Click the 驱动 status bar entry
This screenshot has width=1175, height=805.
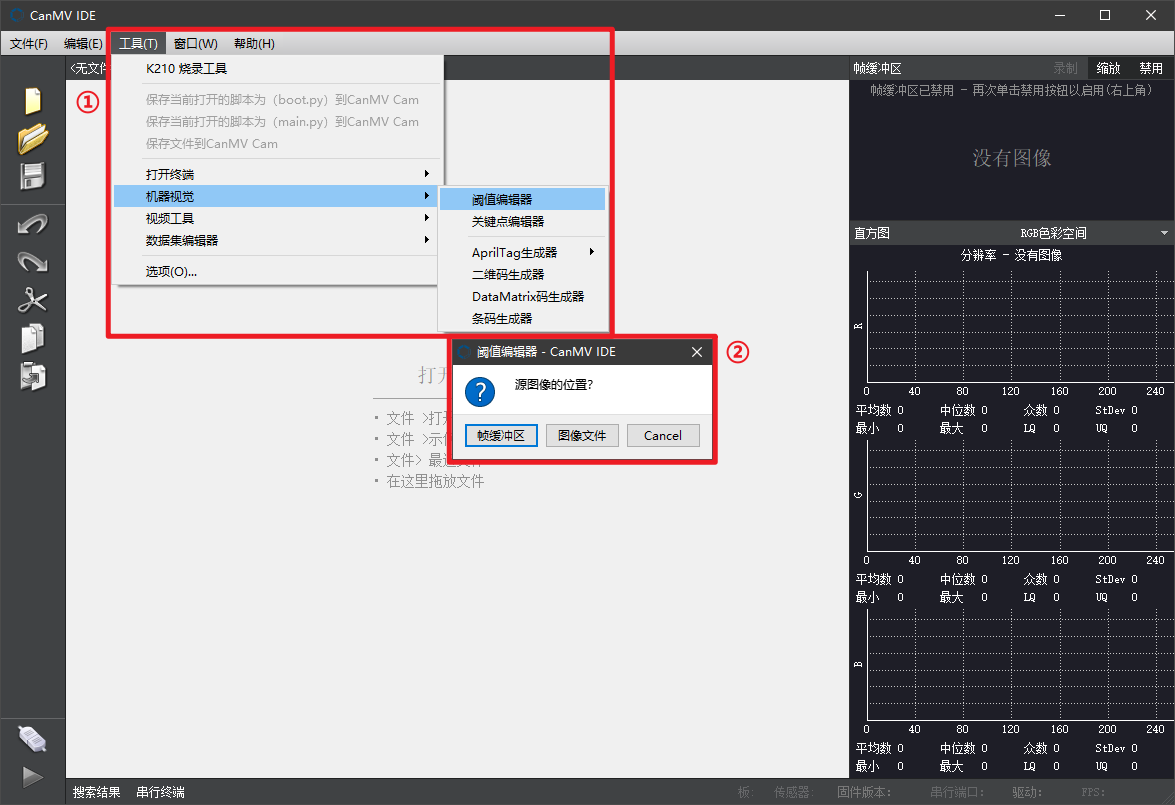coord(1027,792)
